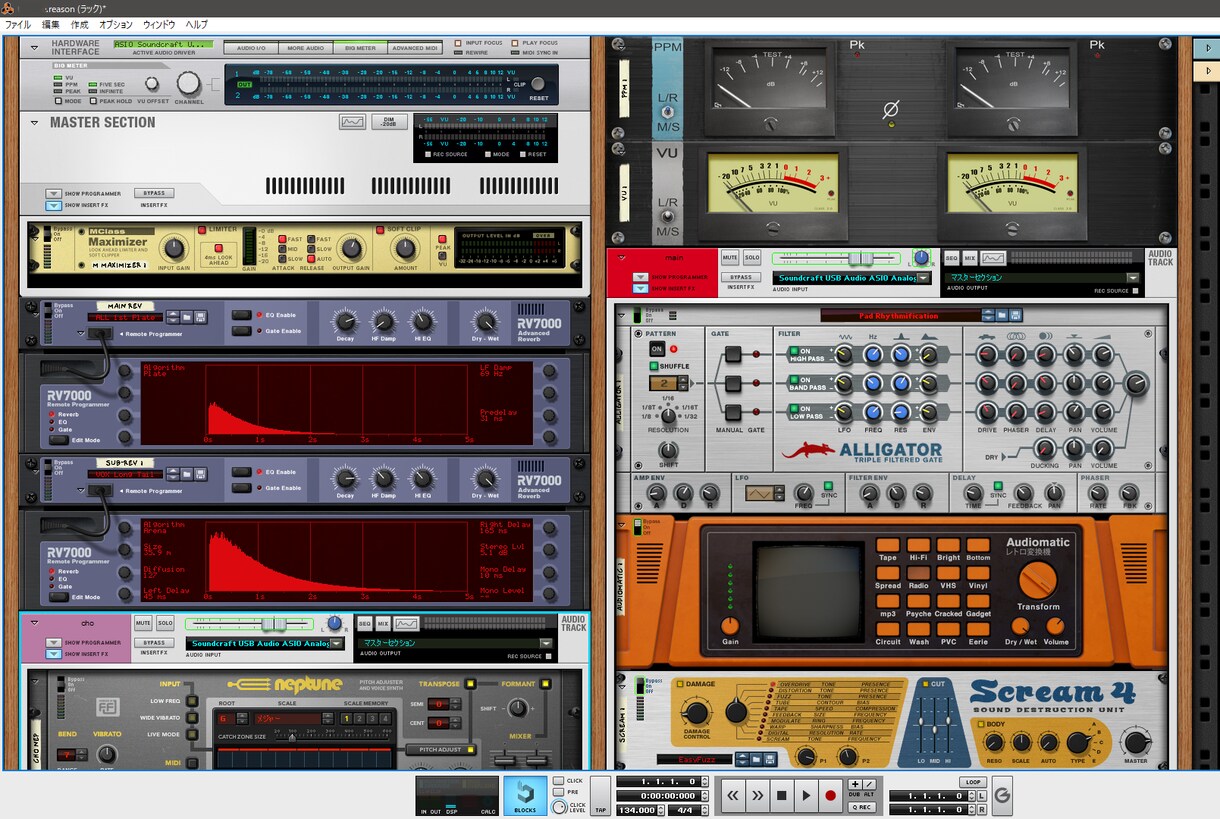Collapse Show Insert FX in Master Section
Viewport: 1220px width, 819px height.
(54, 206)
